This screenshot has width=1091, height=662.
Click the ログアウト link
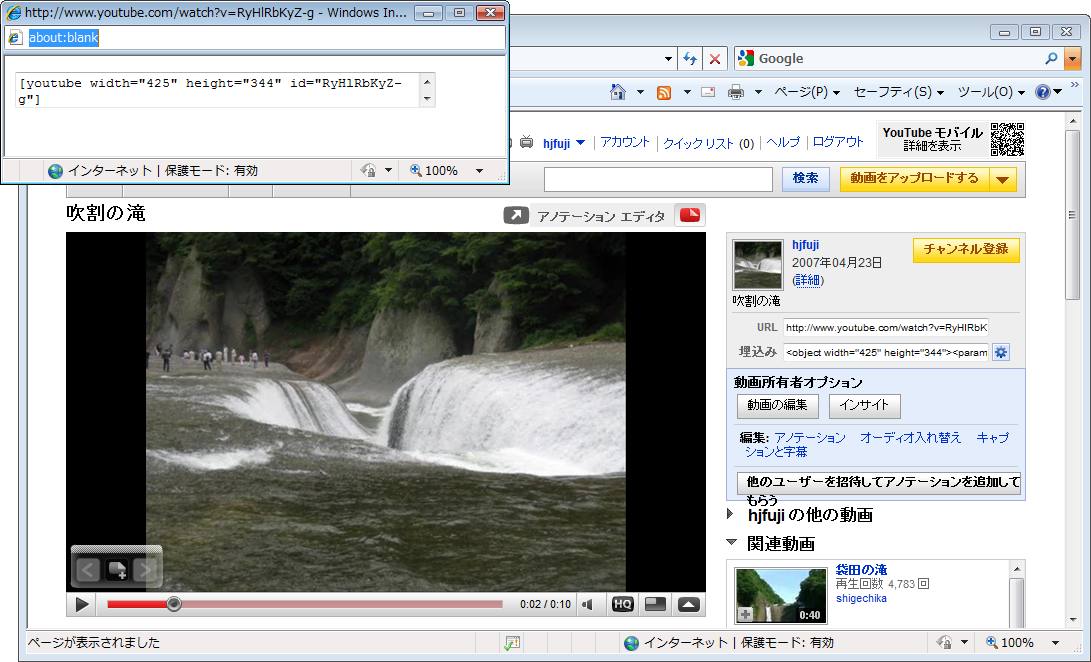click(x=838, y=142)
